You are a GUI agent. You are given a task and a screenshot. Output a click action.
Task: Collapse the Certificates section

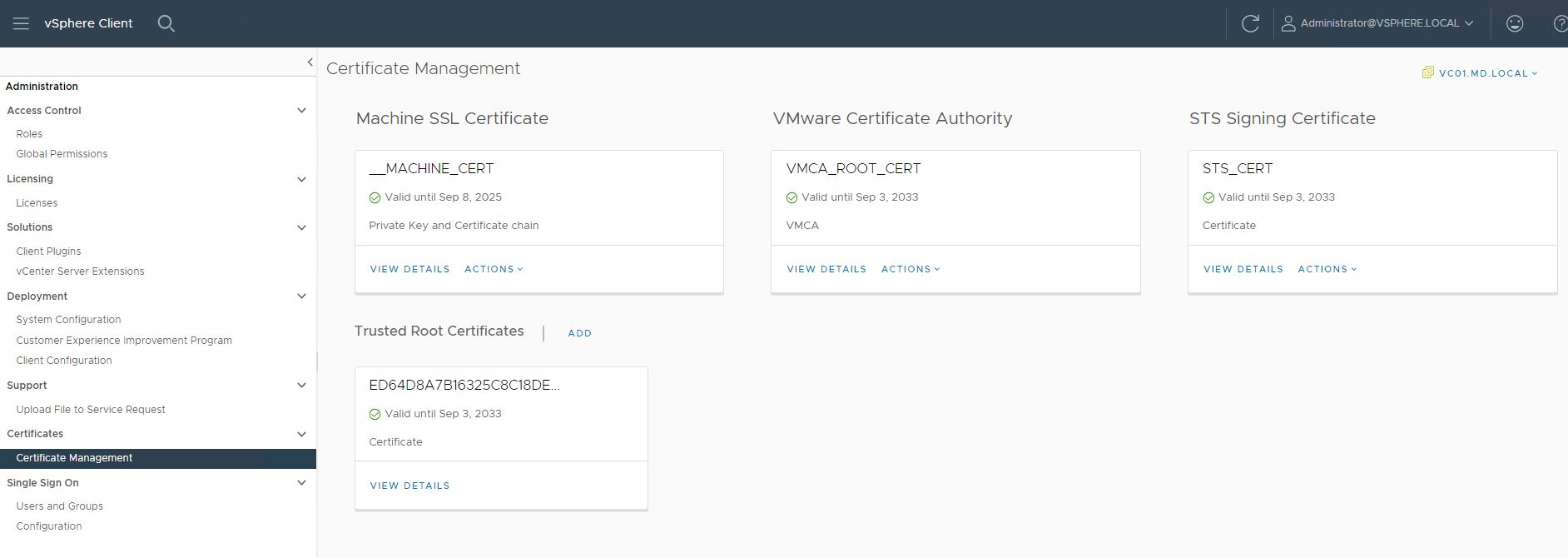[x=301, y=434]
